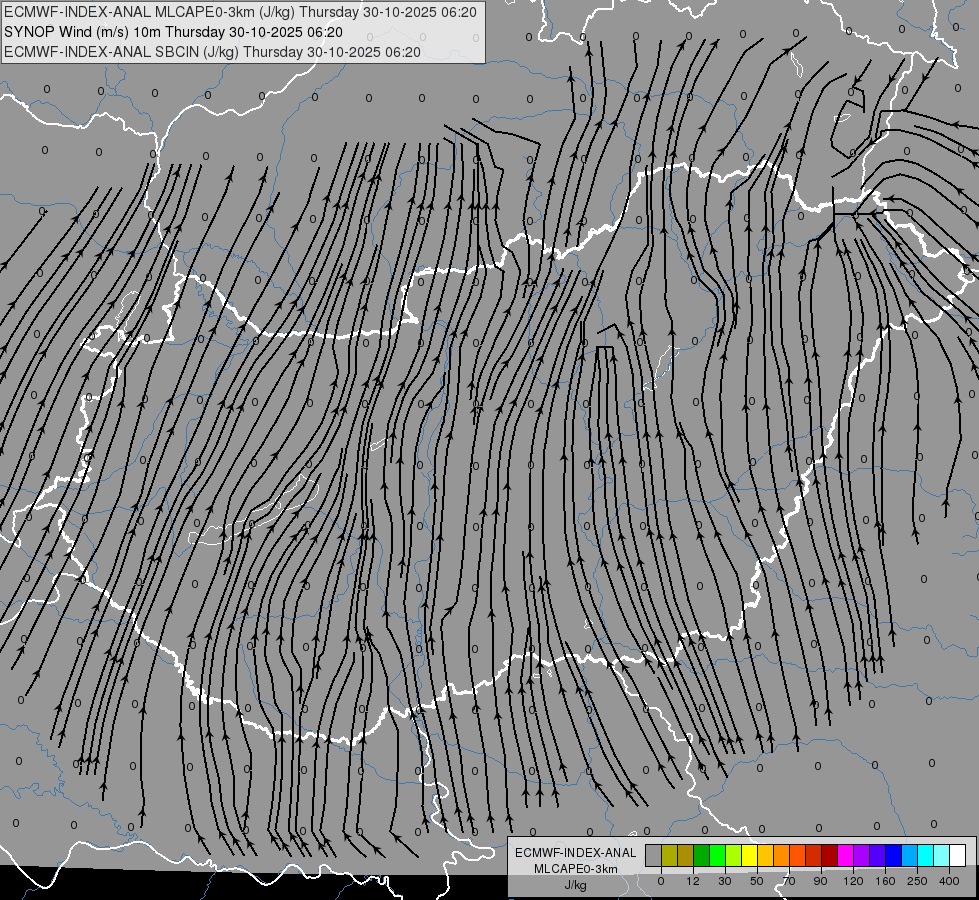The image size is (979, 900).
Task: Click the legend value label 12
Action: pos(693,881)
